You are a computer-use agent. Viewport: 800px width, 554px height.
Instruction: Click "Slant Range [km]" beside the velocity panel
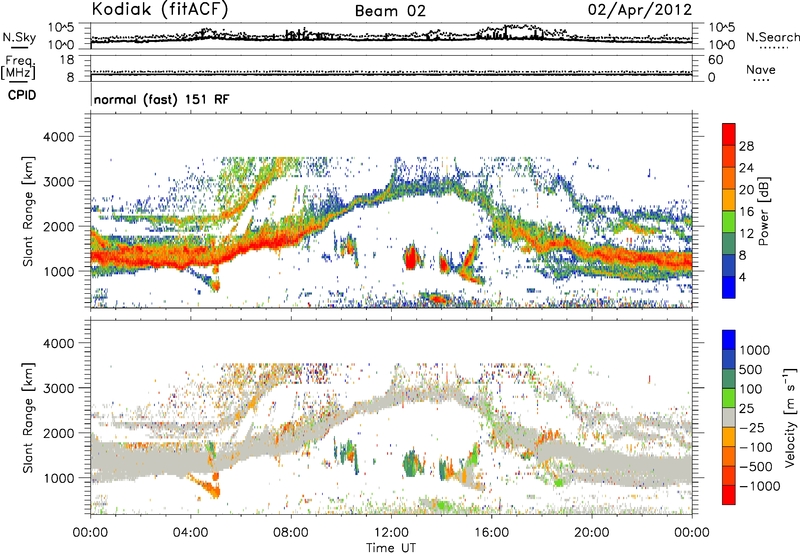(x=29, y=418)
